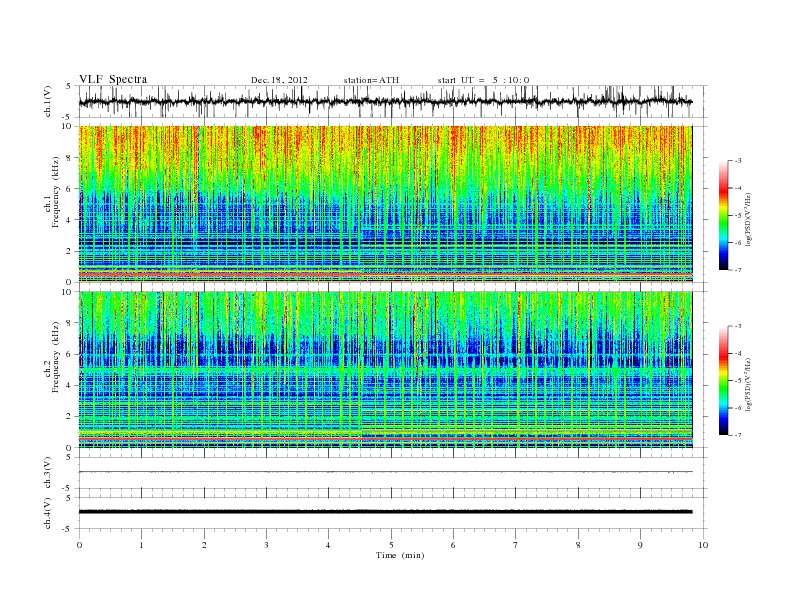The image size is (792, 612).
Task: Click the "-7" tick on ch.2 color bar
Action: [x=737, y=435]
